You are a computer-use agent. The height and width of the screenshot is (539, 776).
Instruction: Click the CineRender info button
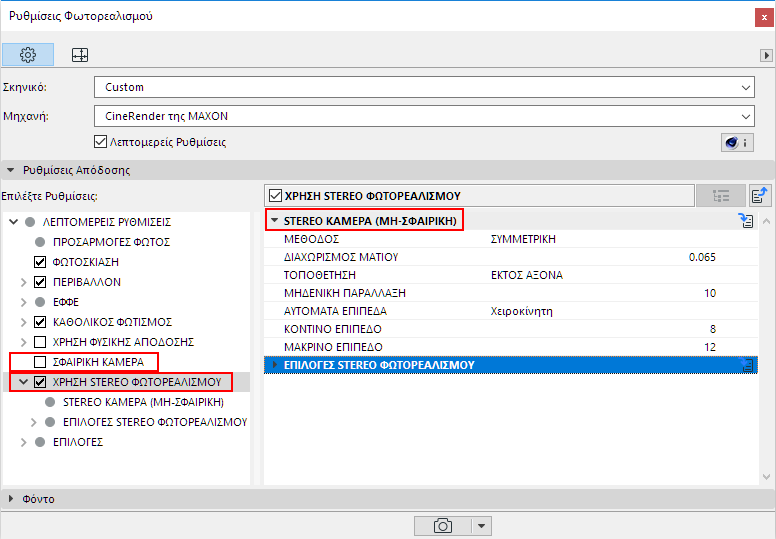737,143
